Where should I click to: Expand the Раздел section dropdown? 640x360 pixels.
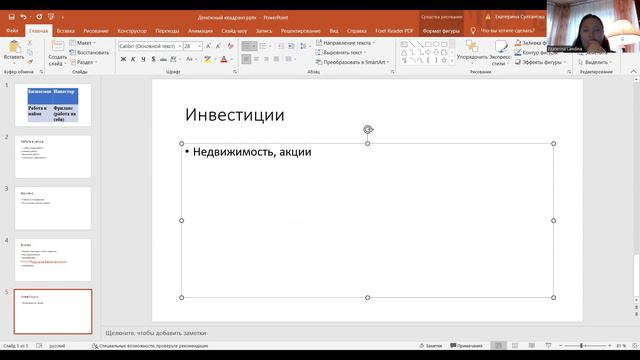(84, 62)
